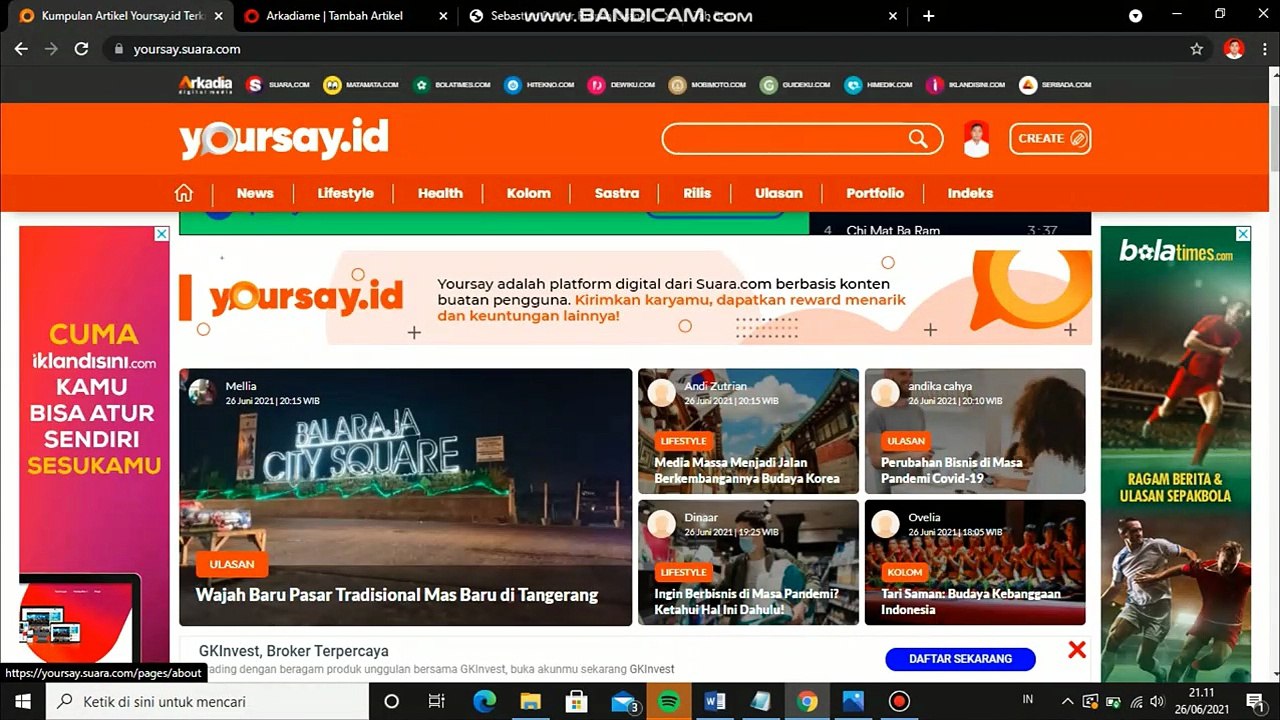Close the left iklandisini ad
The image size is (1280, 720).
[x=161, y=234]
